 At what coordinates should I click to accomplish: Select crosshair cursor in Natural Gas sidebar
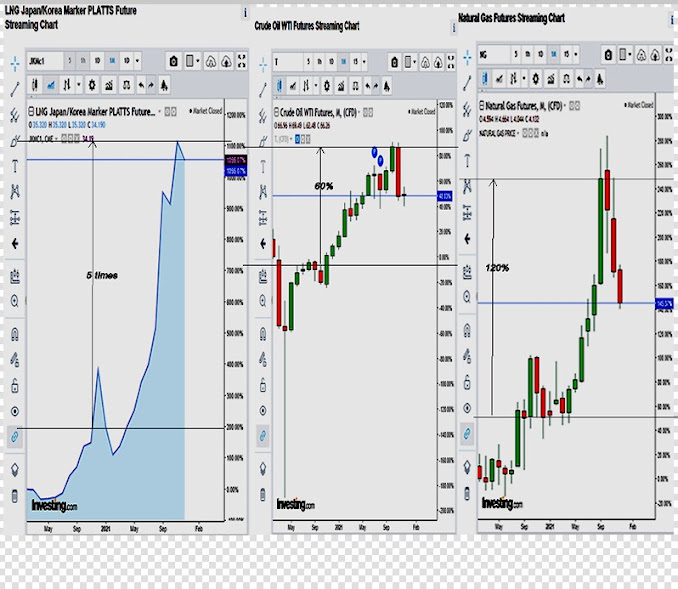pyautogui.click(x=467, y=58)
